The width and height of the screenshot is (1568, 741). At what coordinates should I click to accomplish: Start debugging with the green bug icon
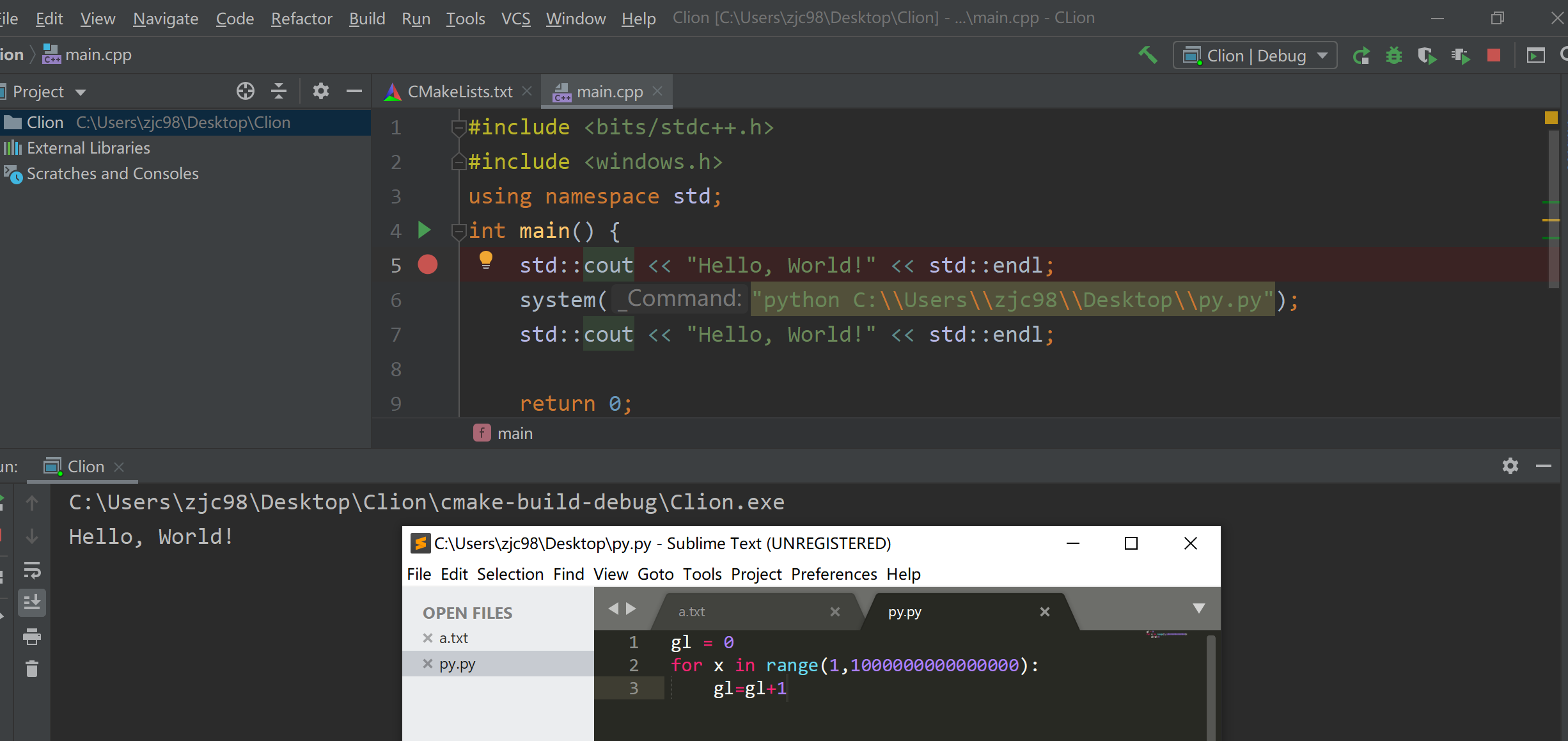point(1394,56)
